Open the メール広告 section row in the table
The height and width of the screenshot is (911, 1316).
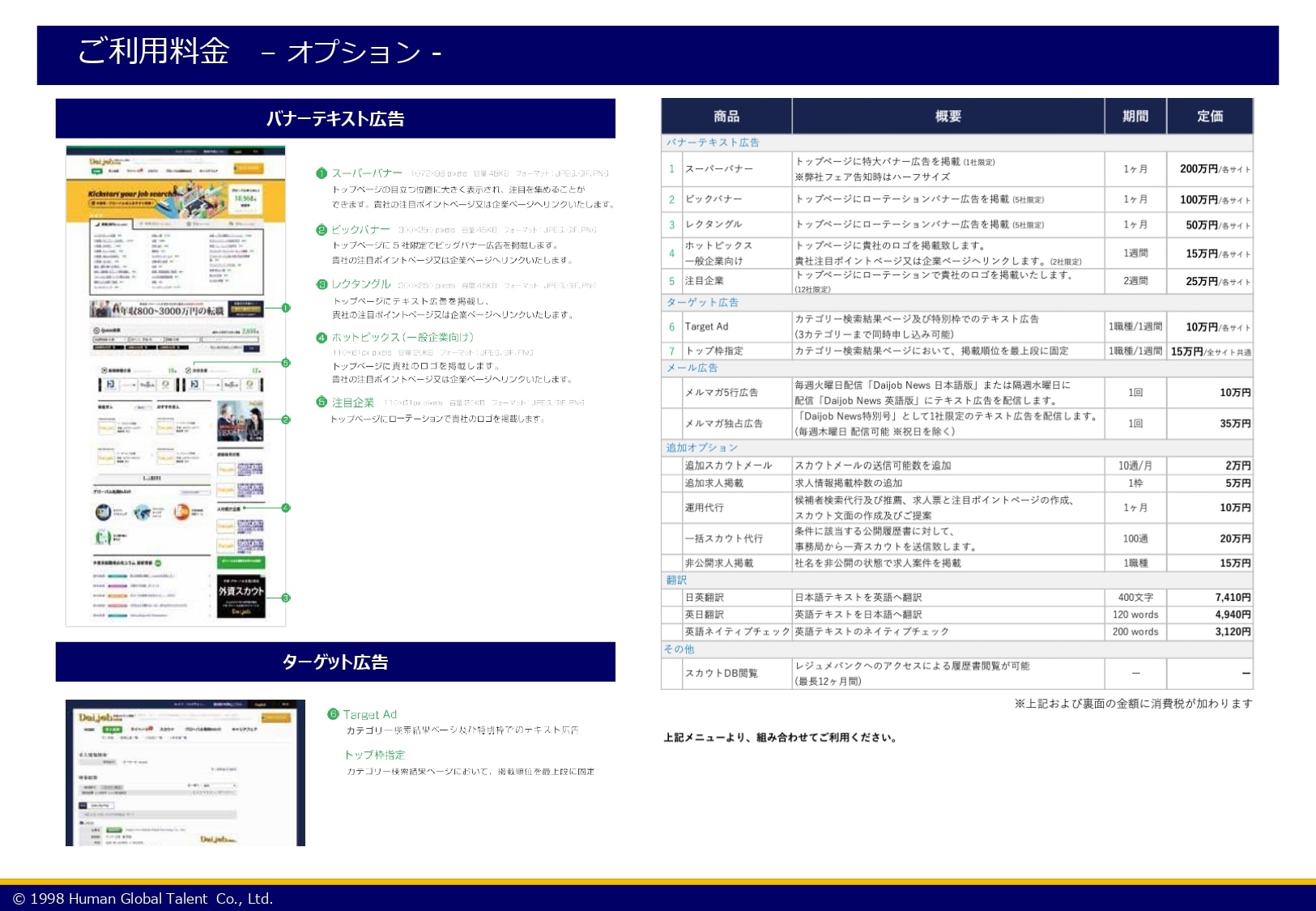[692, 368]
